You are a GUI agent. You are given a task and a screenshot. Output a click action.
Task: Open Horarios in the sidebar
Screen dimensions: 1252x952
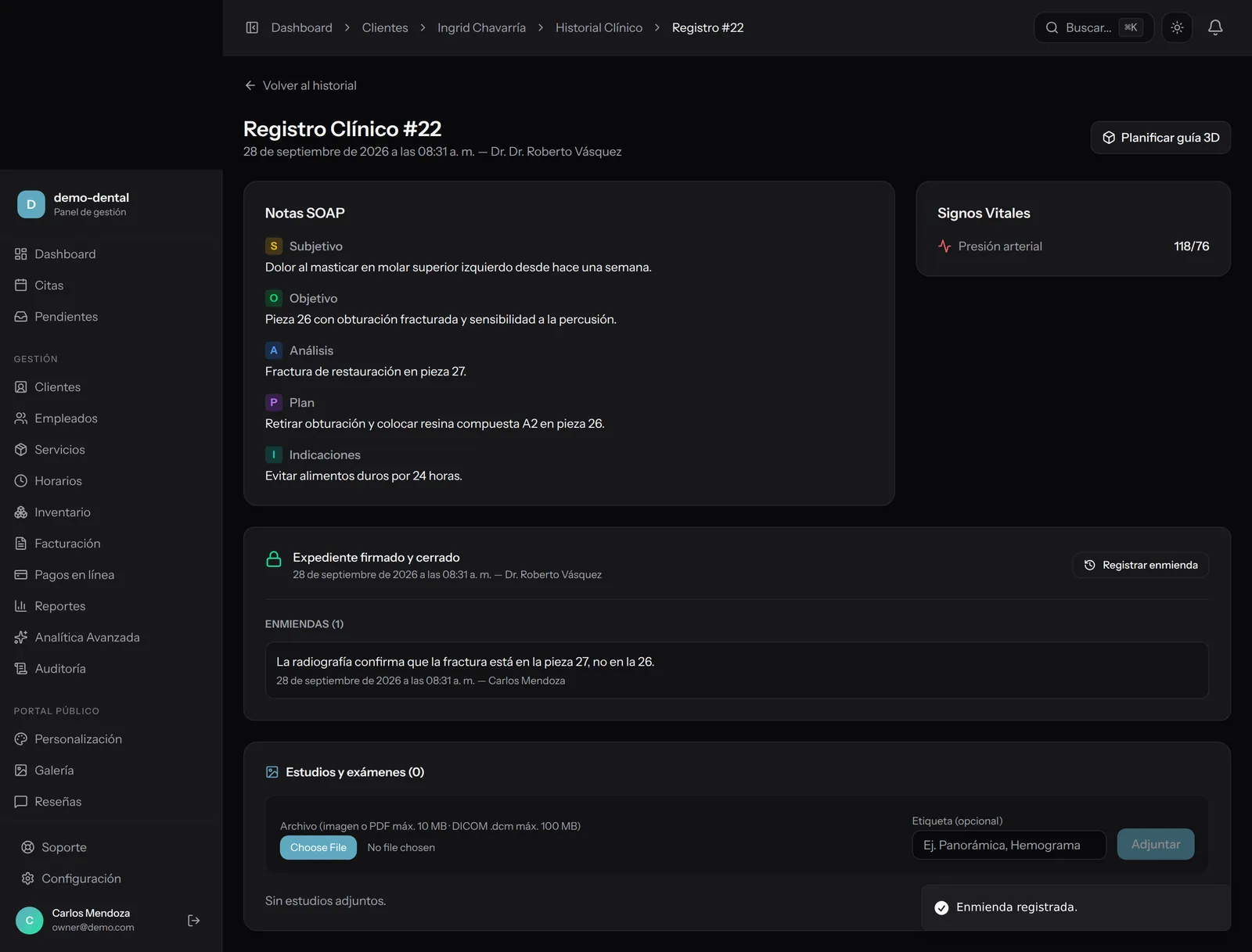tap(111, 481)
